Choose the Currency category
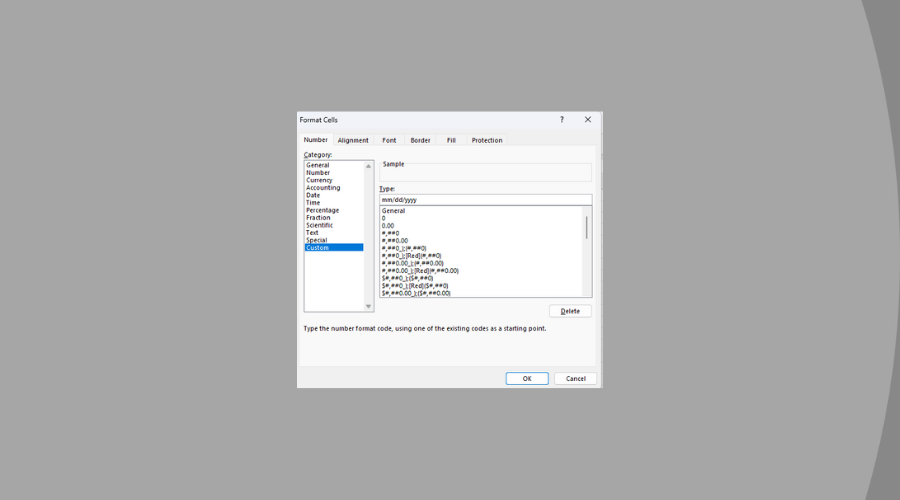This screenshot has height=500, width=900. 319,180
